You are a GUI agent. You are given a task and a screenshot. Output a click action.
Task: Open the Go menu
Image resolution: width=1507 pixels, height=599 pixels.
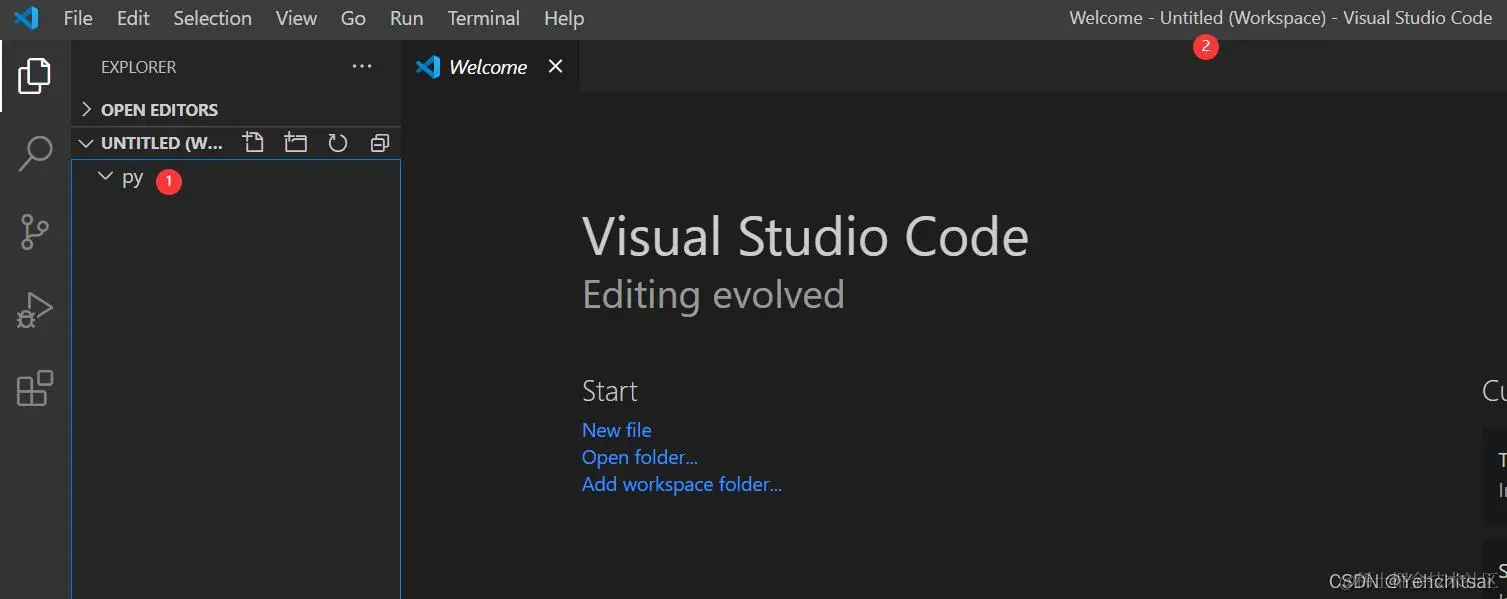pyautogui.click(x=353, y=18)
